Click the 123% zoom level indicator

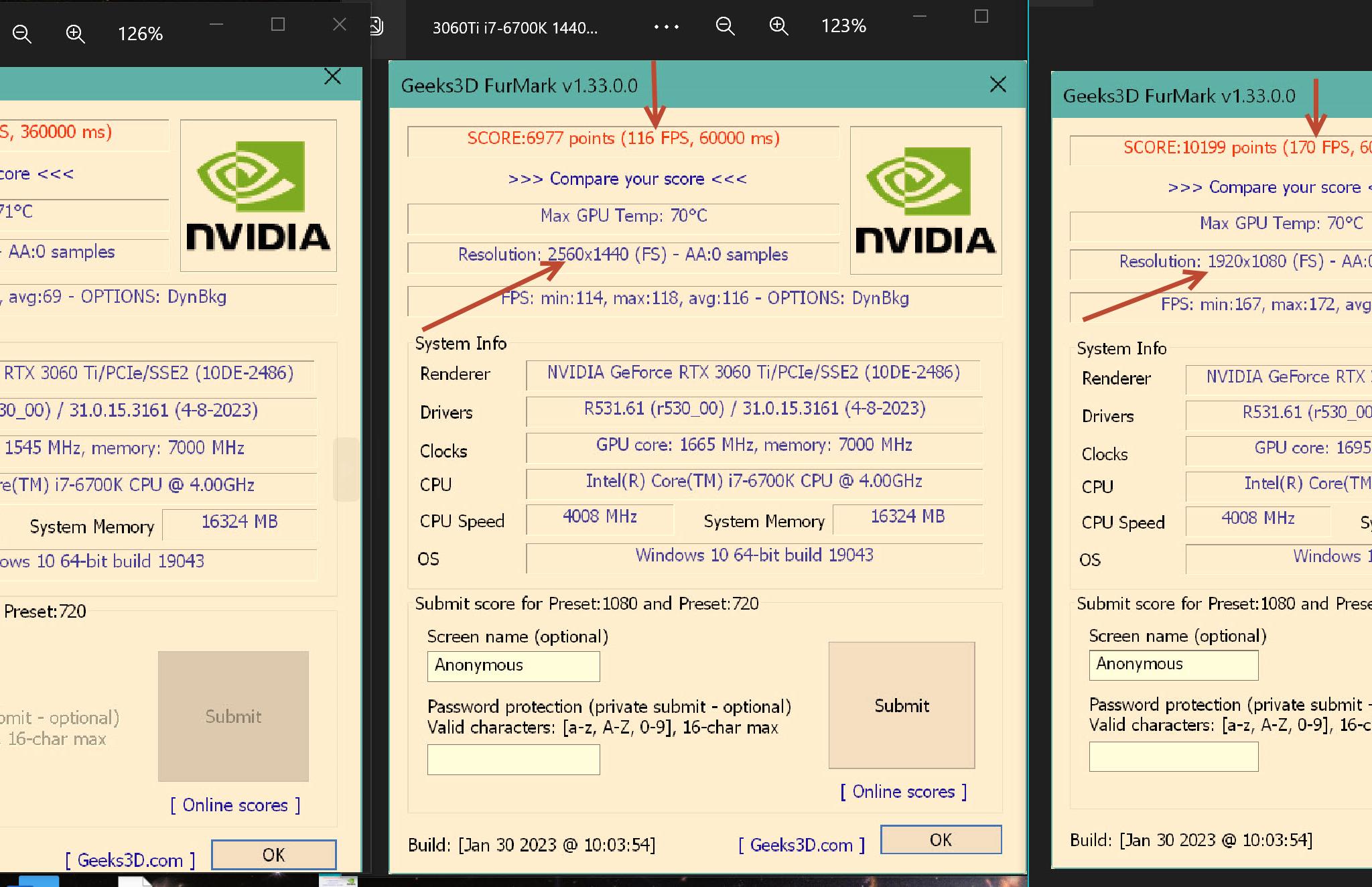click(843, 26)
